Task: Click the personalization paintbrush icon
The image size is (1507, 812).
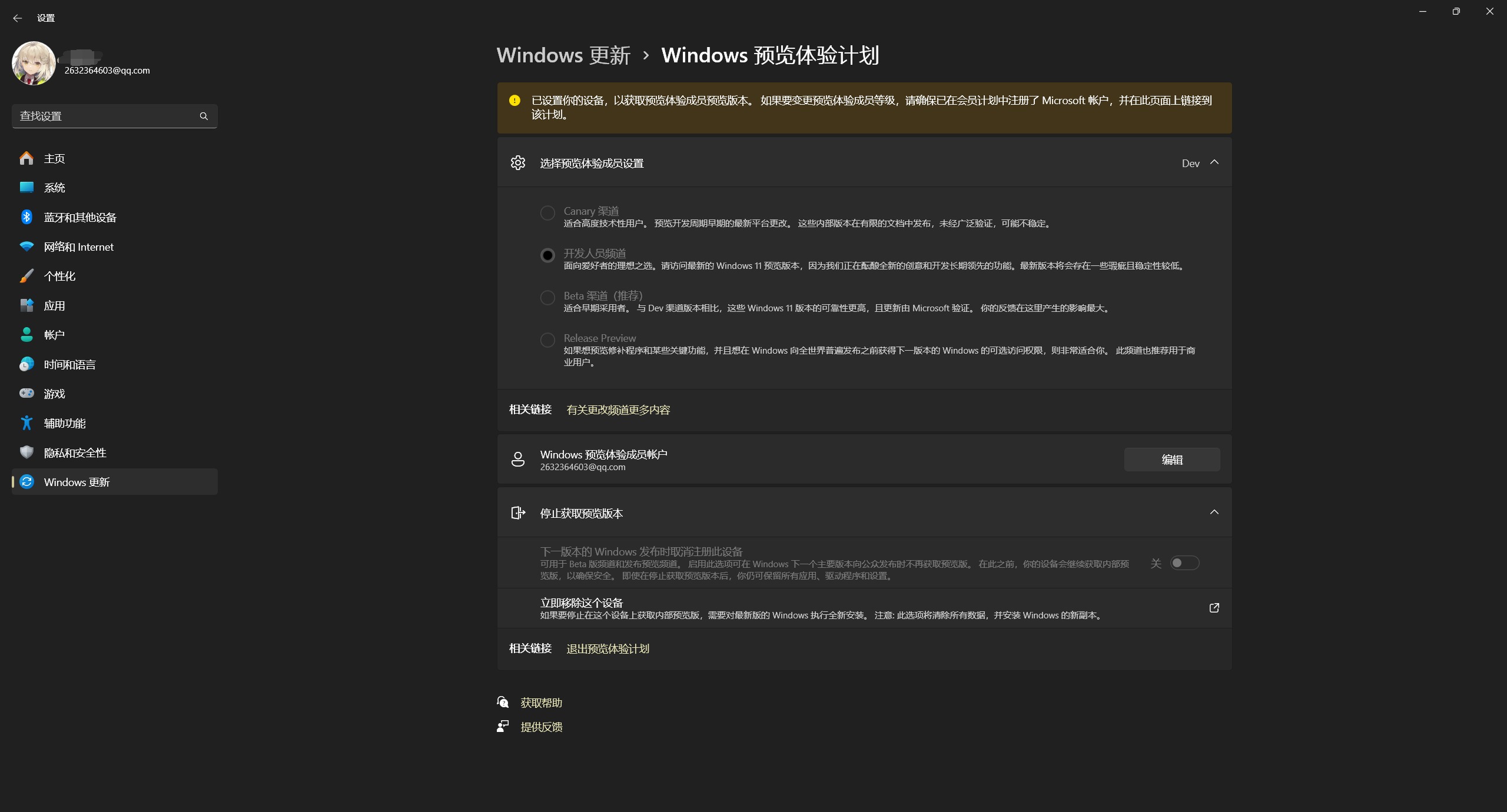Action: (26, 276)
